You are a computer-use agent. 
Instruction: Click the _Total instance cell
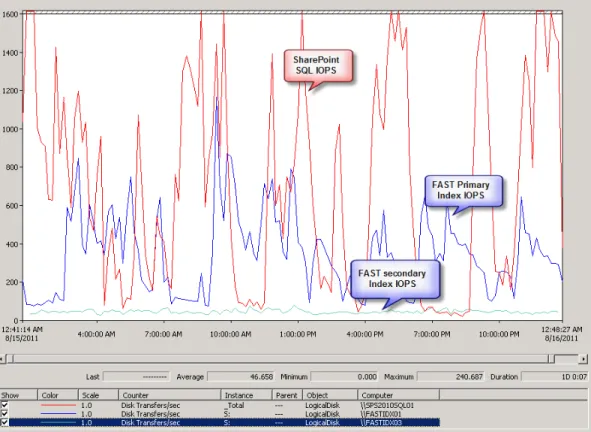tap(234, 405)
